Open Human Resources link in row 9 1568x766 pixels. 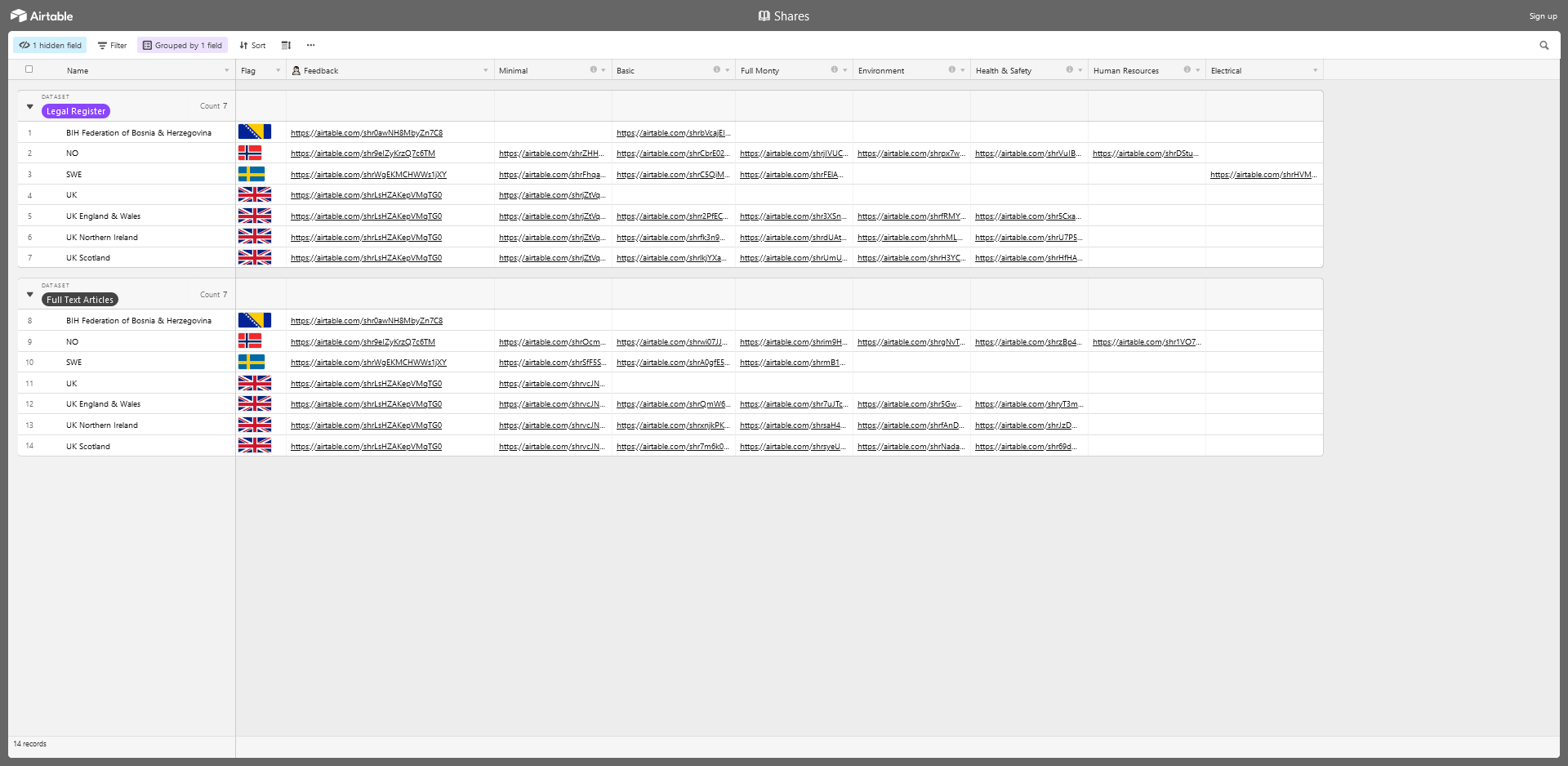tap(1146, 342)
